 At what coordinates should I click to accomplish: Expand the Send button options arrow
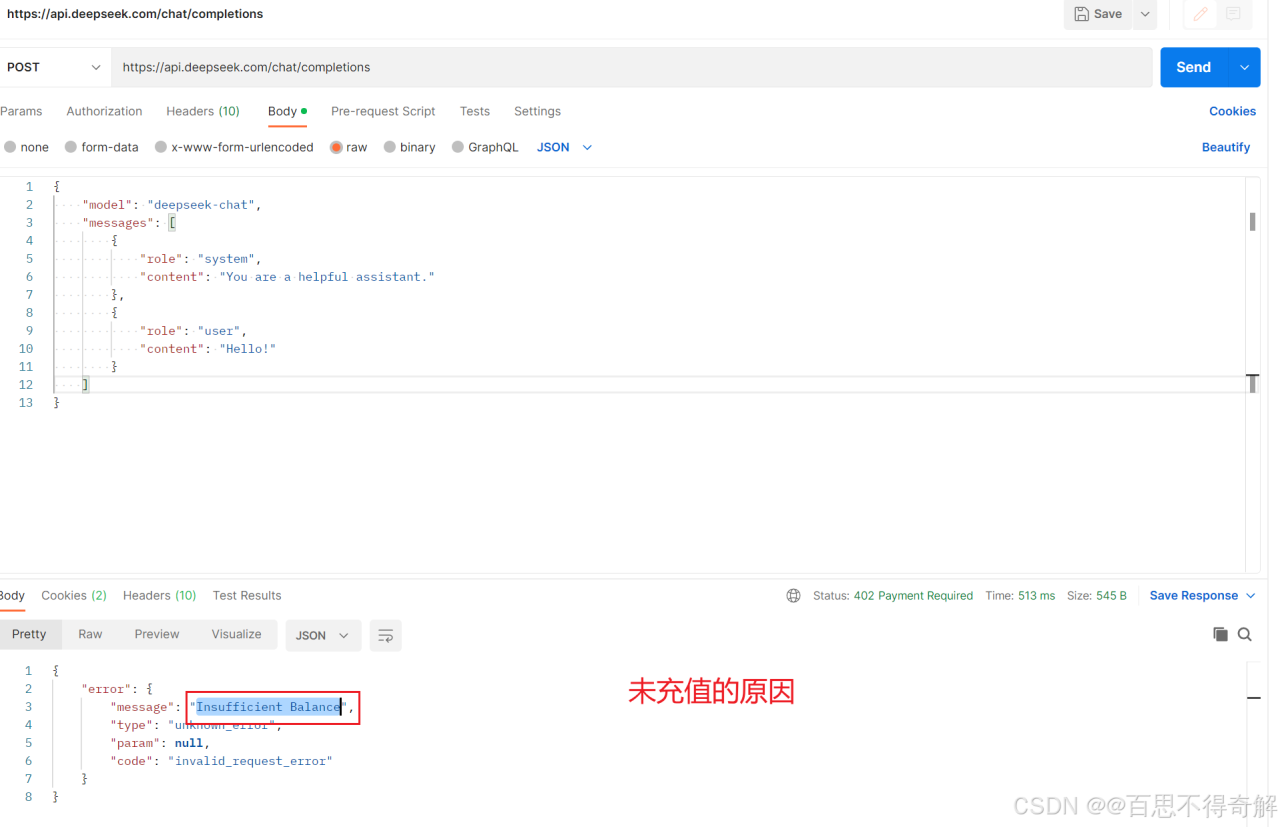pos(1244,67)
